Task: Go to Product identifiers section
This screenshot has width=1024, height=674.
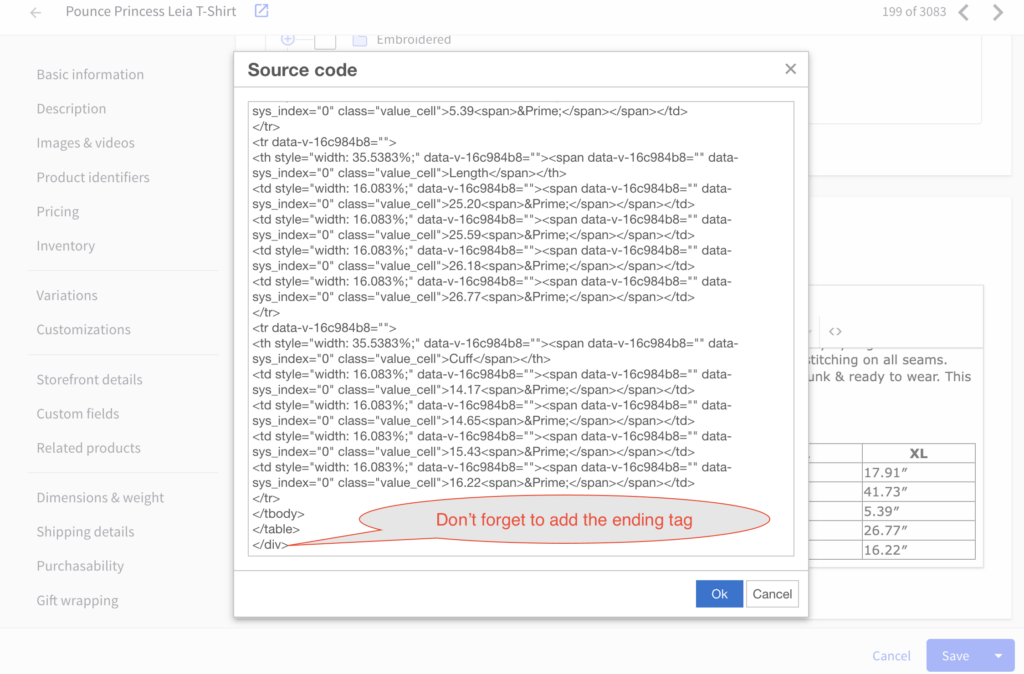Action: click(93, 177)
